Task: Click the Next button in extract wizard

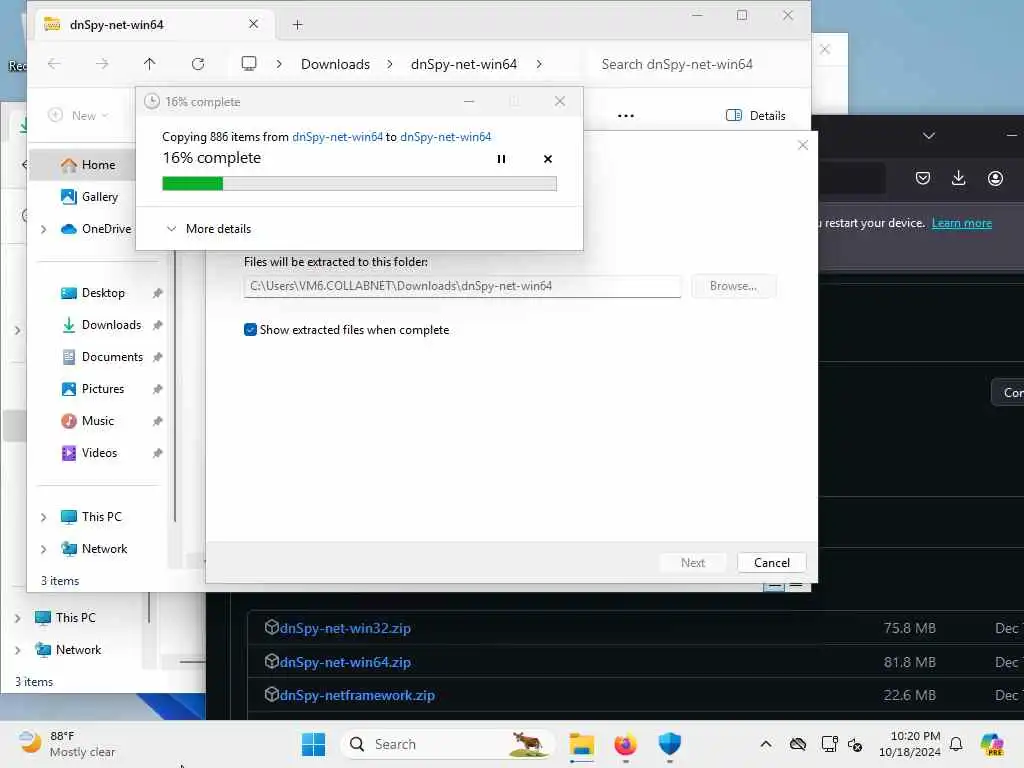Action: click(x=692, y=562)
